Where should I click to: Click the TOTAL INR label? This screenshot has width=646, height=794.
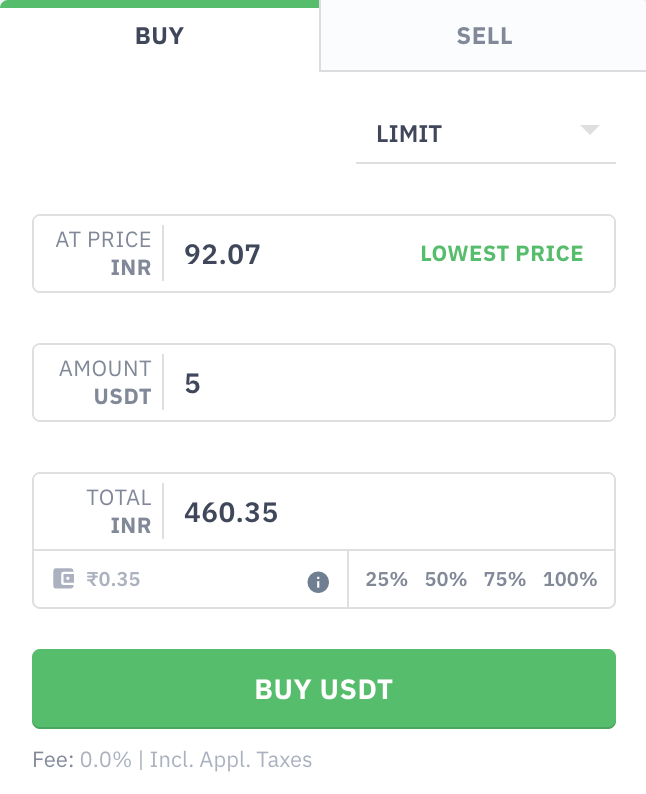118,512
